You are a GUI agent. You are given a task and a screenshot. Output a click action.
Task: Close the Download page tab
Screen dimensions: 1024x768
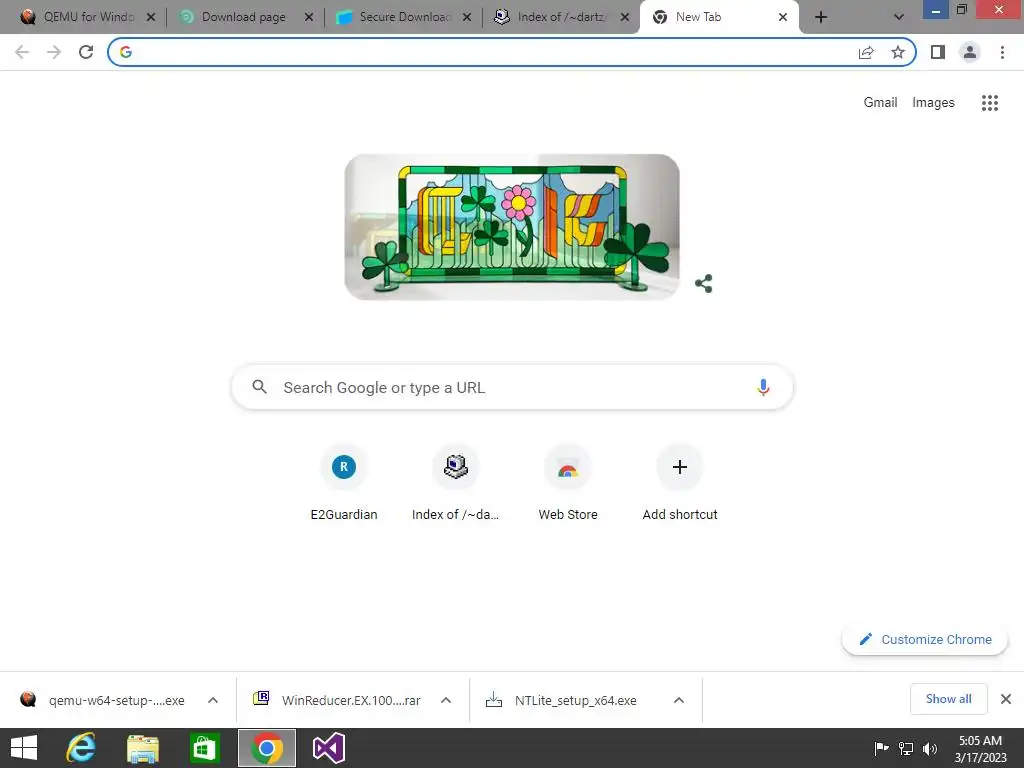(x=309, y=17)
